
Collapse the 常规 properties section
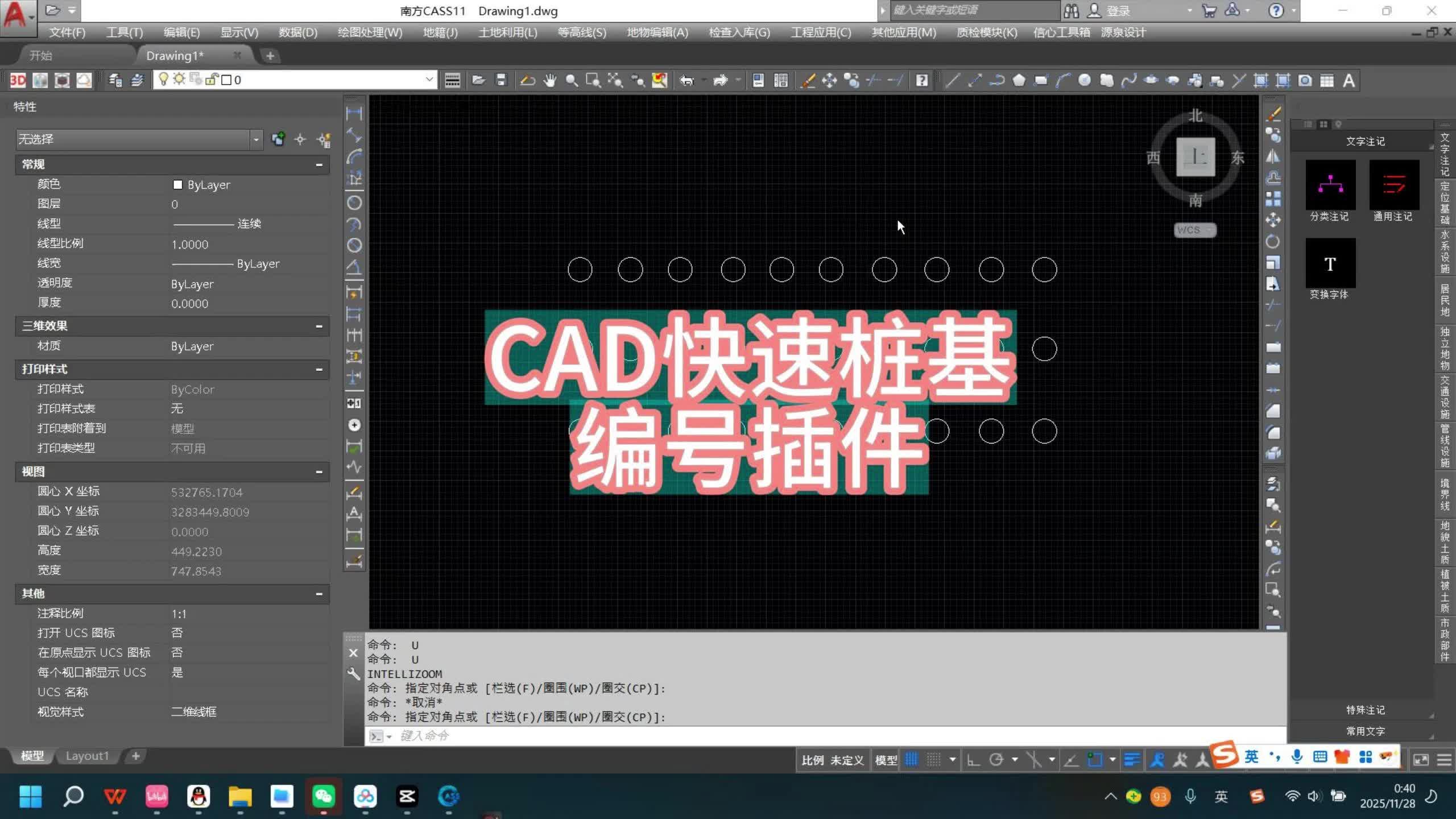point(319,165)
